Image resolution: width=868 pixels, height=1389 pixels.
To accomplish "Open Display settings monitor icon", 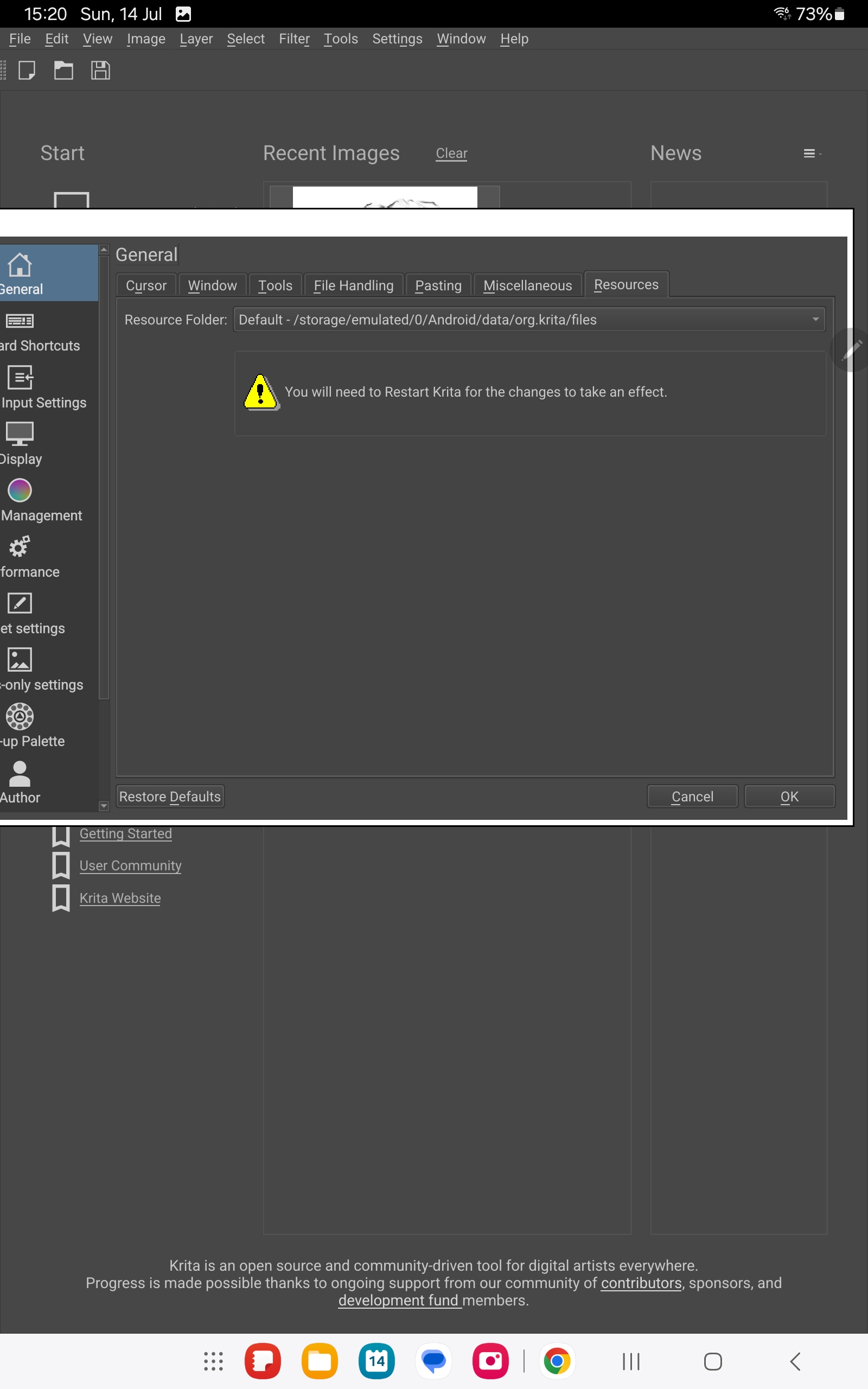I will (x=20, y=434).
